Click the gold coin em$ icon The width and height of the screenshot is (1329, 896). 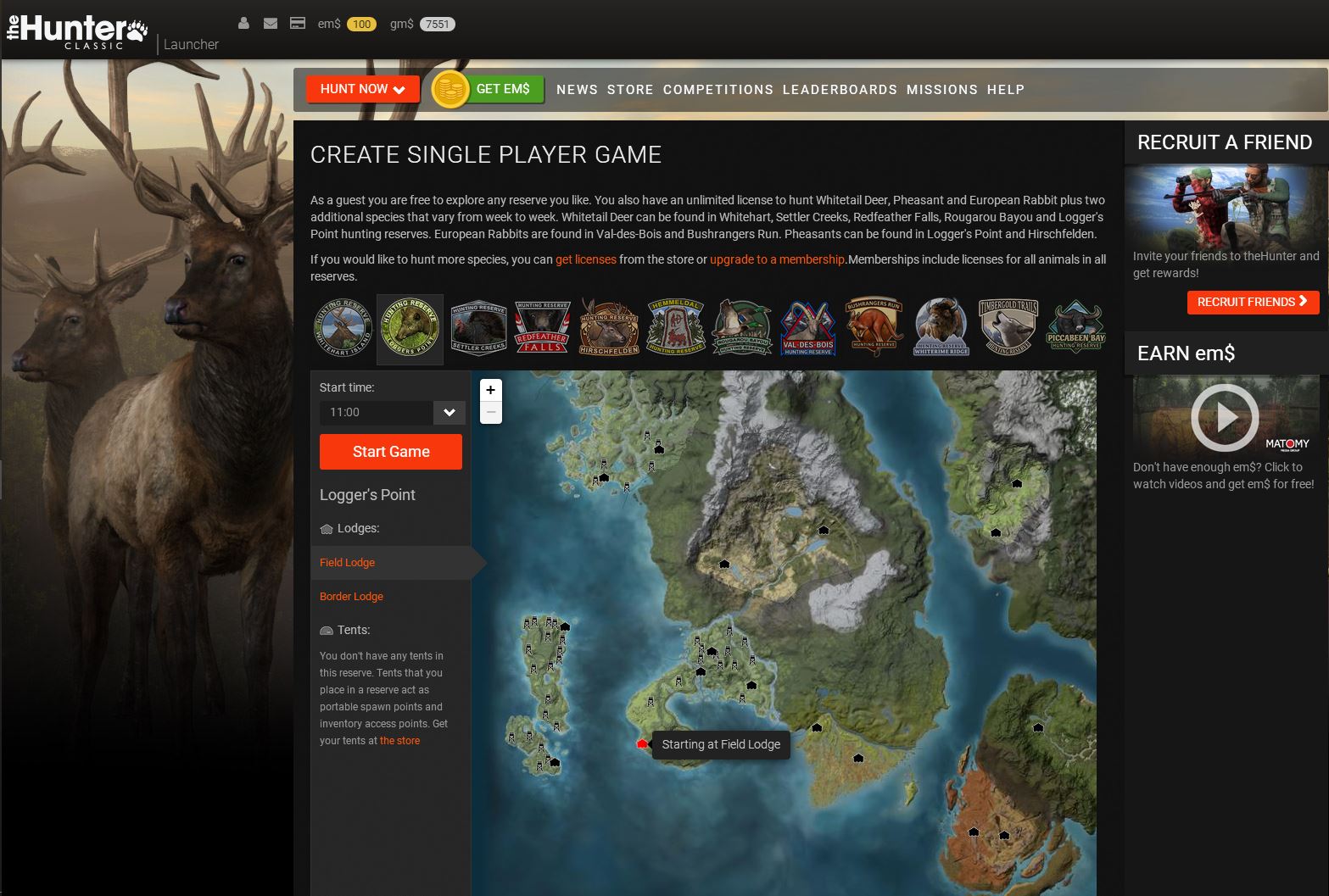[450, 89]
